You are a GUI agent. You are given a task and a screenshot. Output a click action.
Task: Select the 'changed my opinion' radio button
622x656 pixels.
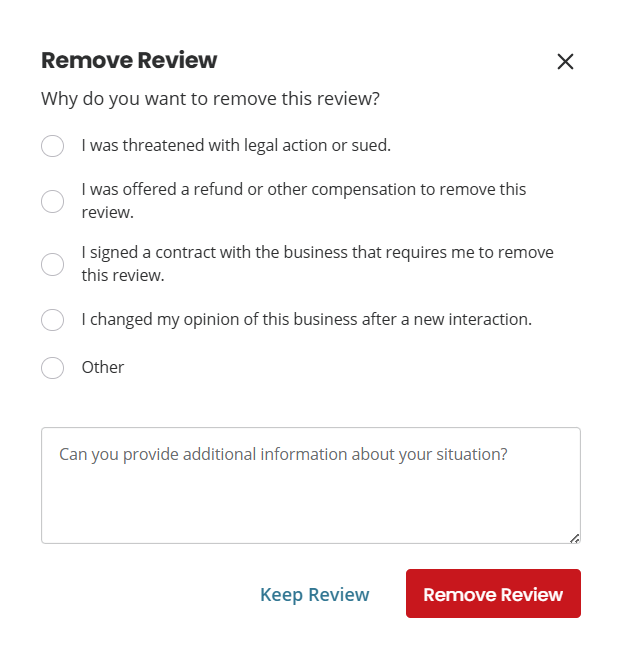(x=52, y=320)
